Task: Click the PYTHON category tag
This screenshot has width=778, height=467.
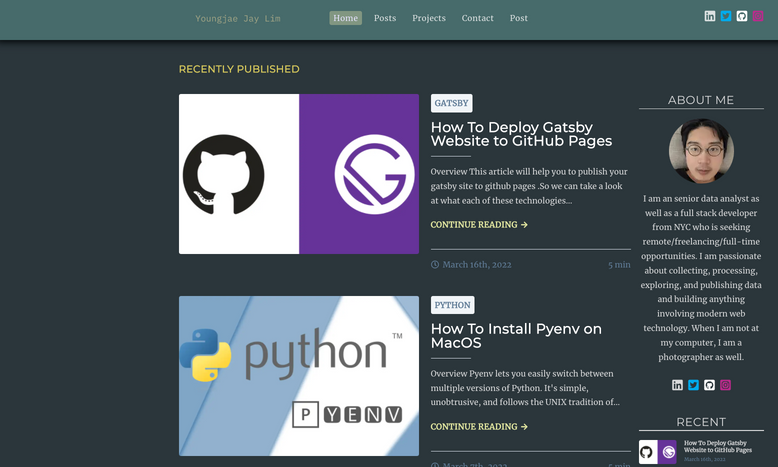Action: coord(452,305)
